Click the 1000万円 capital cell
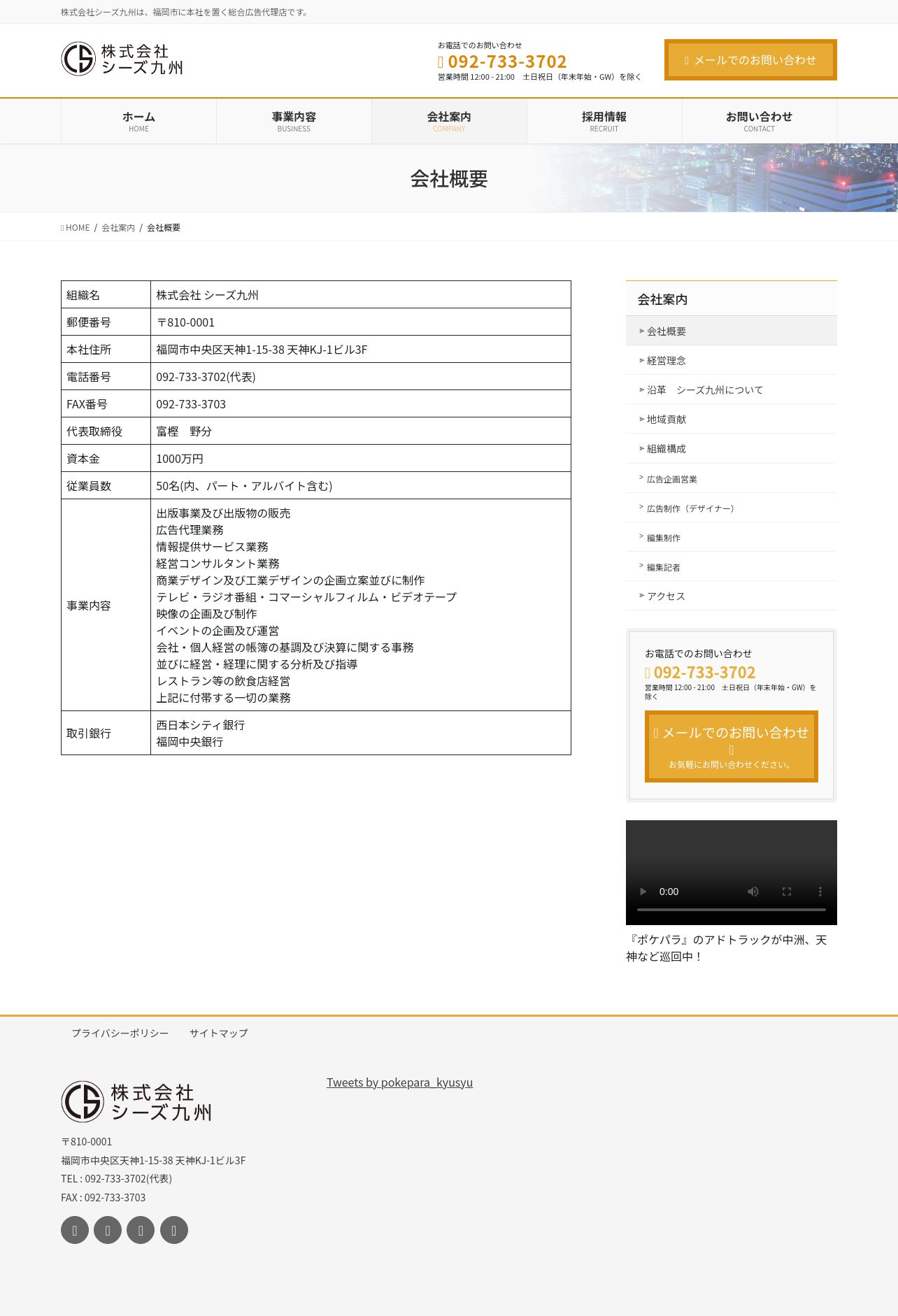This screenshot has height=1316, width=898. (361, 459)
